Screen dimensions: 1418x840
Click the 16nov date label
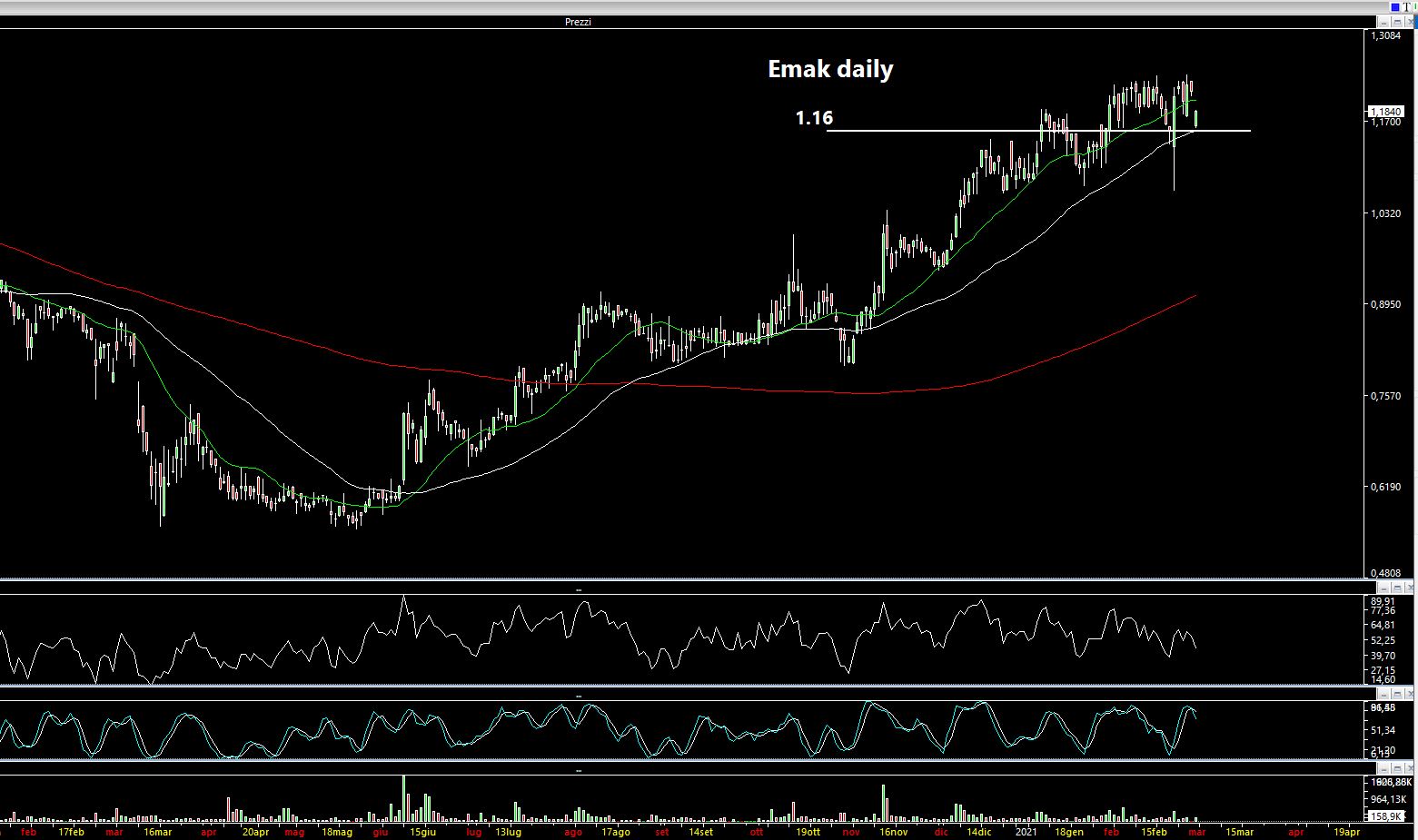point(893,832)
